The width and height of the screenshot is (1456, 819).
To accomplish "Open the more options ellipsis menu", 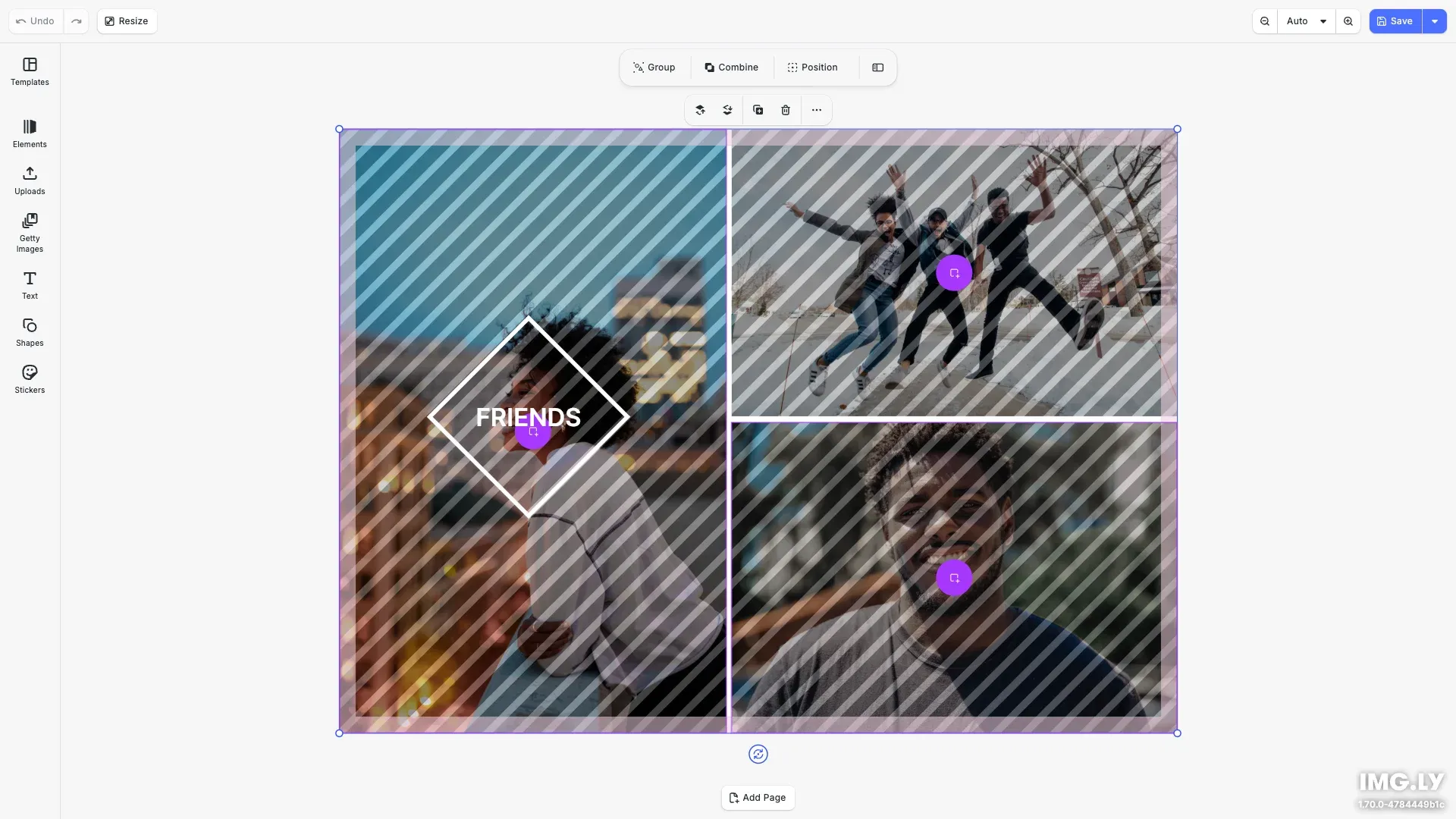I will (816, 110).
